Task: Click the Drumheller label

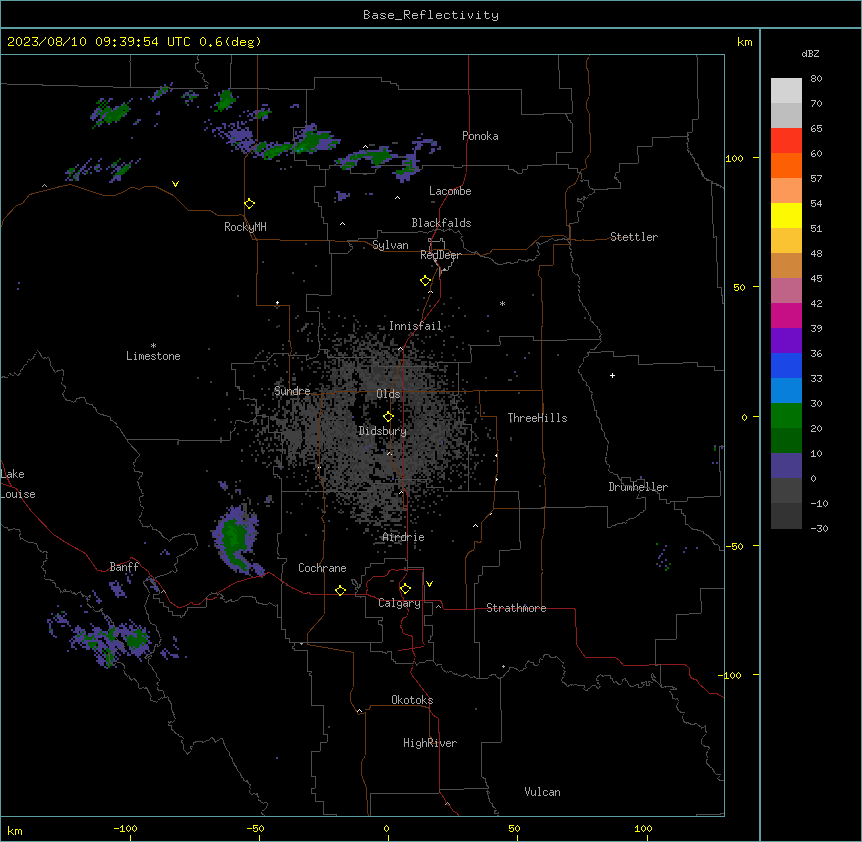Action: click(x=638, y=487)
